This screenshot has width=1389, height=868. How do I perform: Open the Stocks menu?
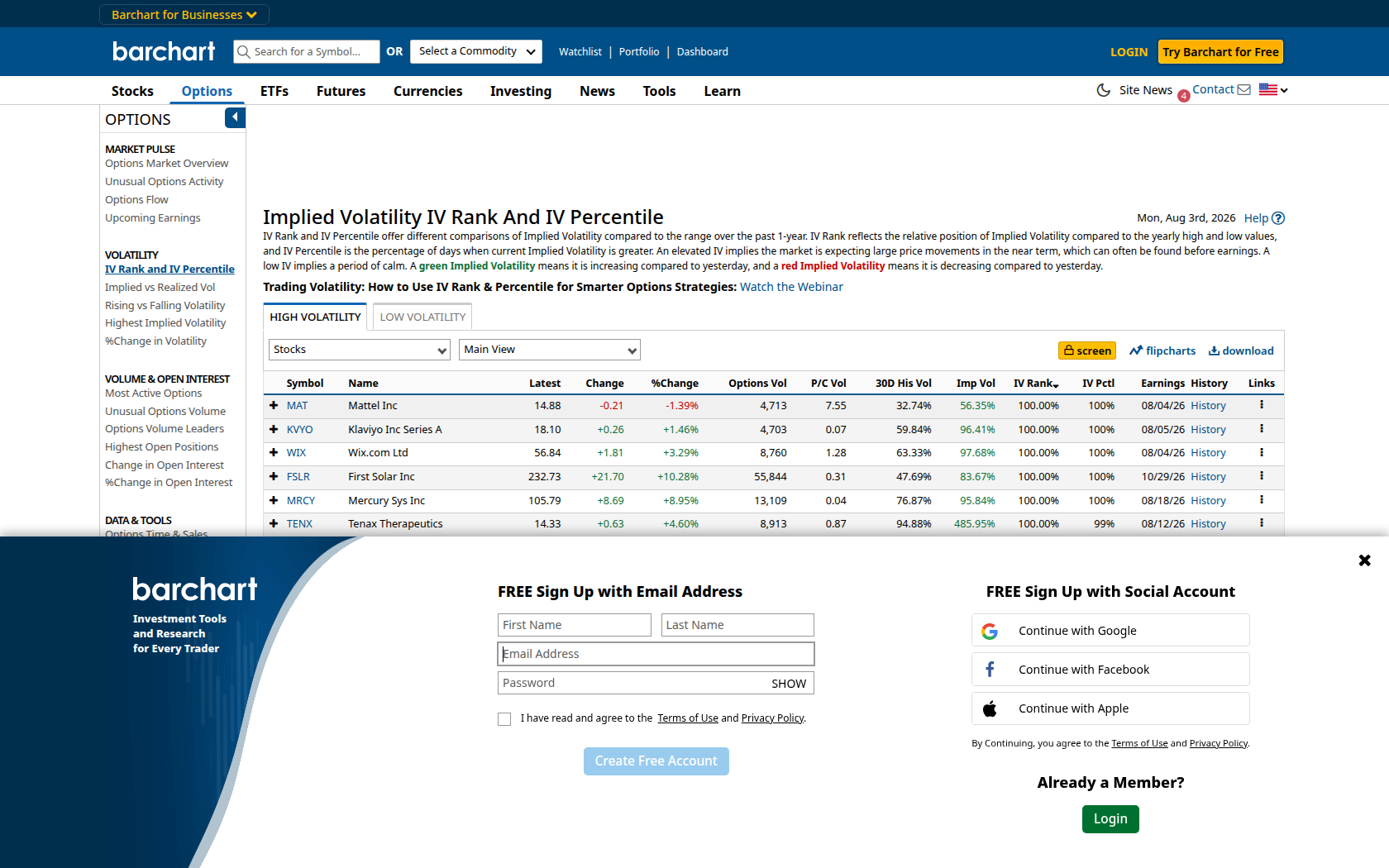pos(132,91)
